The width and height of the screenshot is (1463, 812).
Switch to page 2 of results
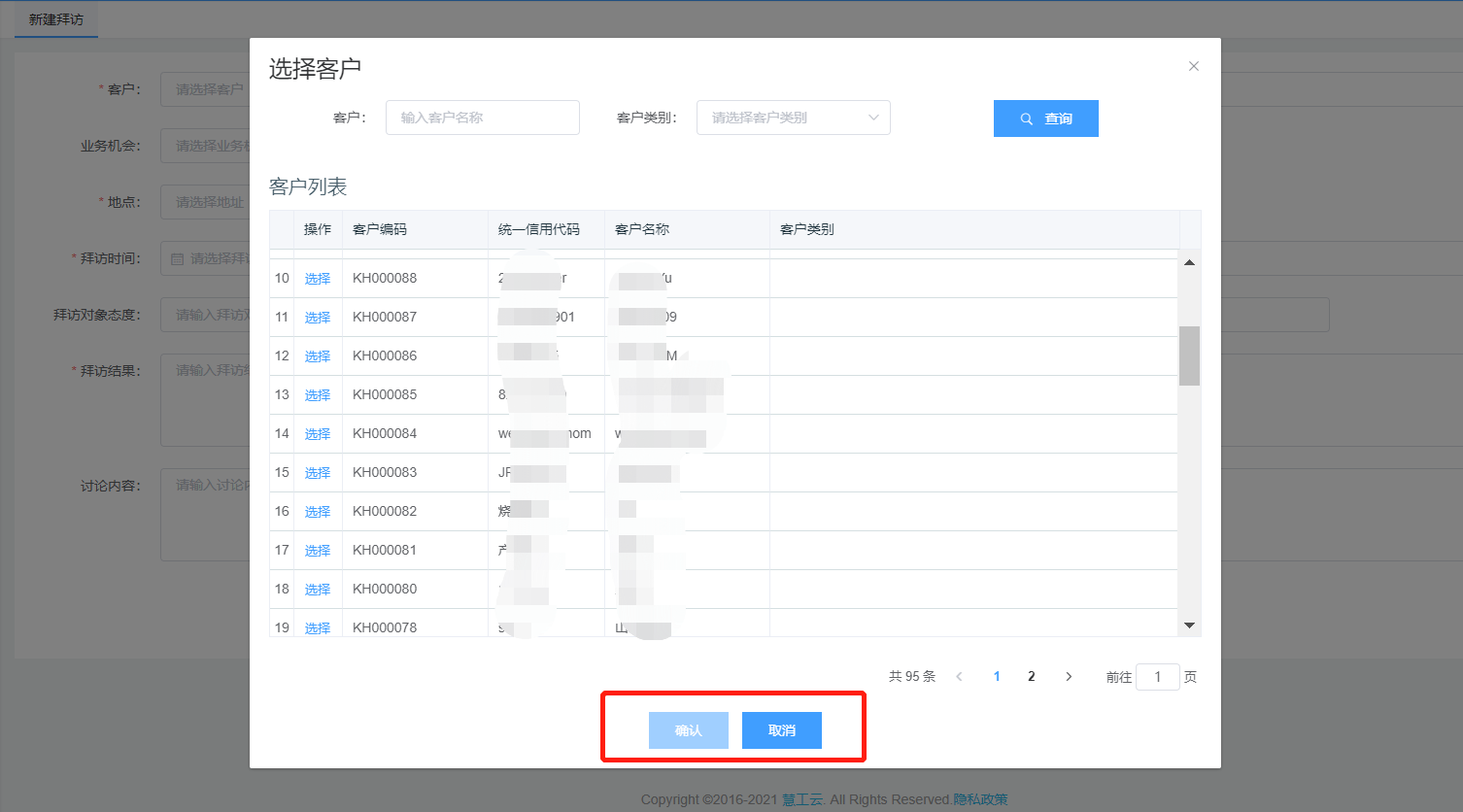point(1032,677)
